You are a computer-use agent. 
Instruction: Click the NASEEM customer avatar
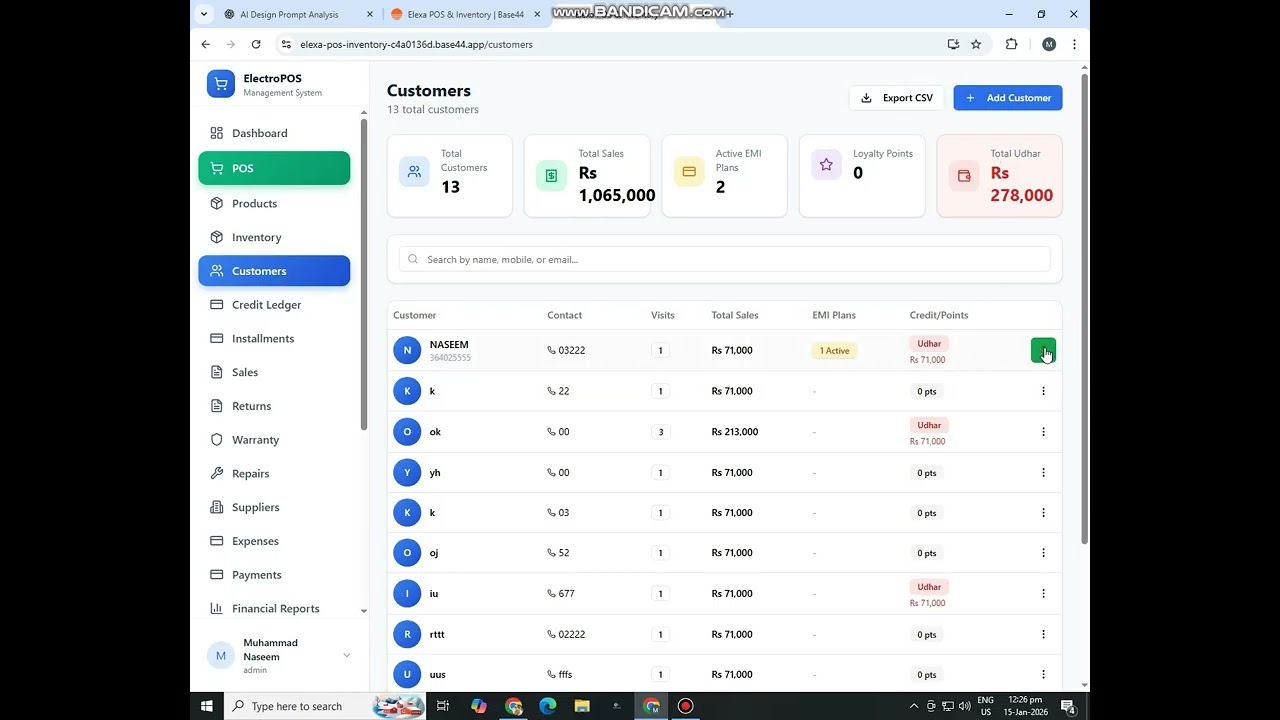pyautogui.click(x=407, y=350)
